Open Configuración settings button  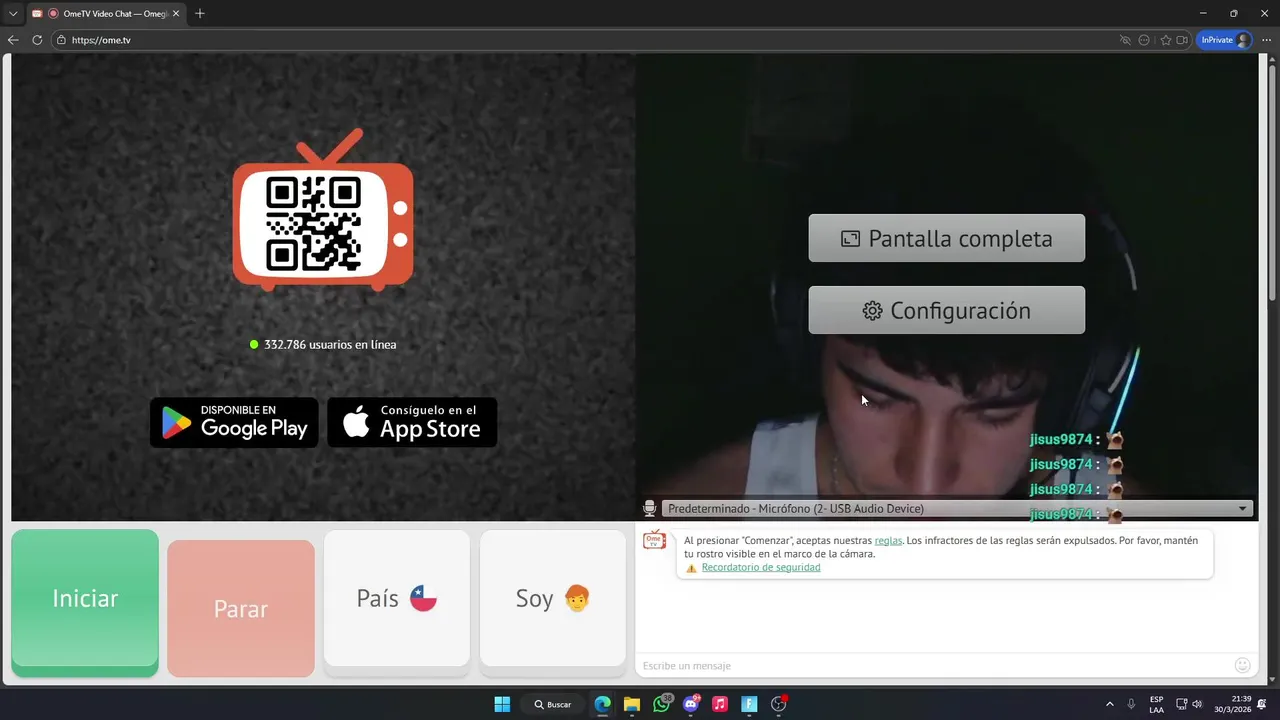click(x=947, y=310)
